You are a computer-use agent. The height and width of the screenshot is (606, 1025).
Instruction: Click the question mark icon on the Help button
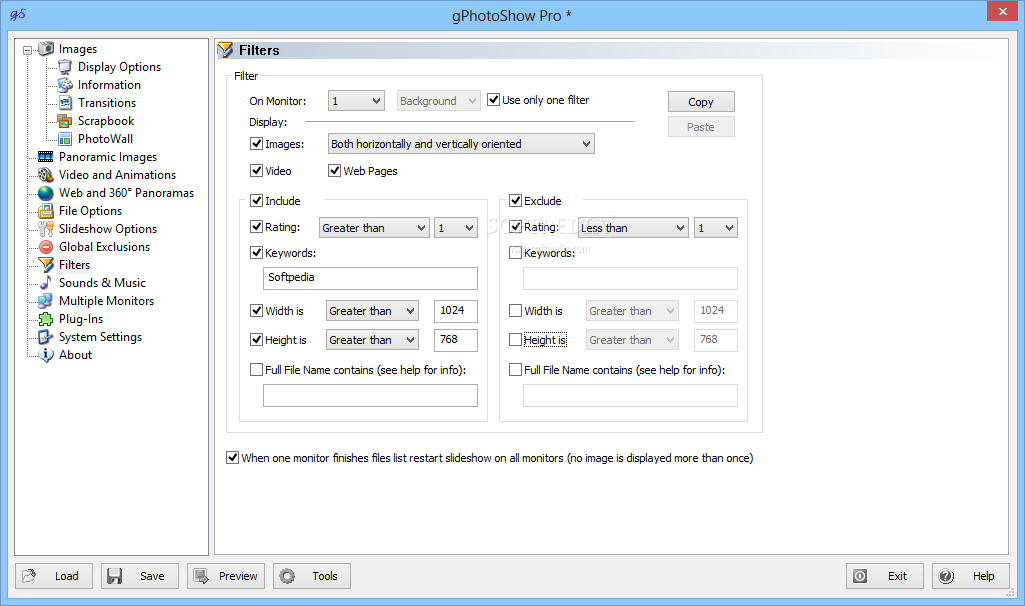tap(946, 576)
